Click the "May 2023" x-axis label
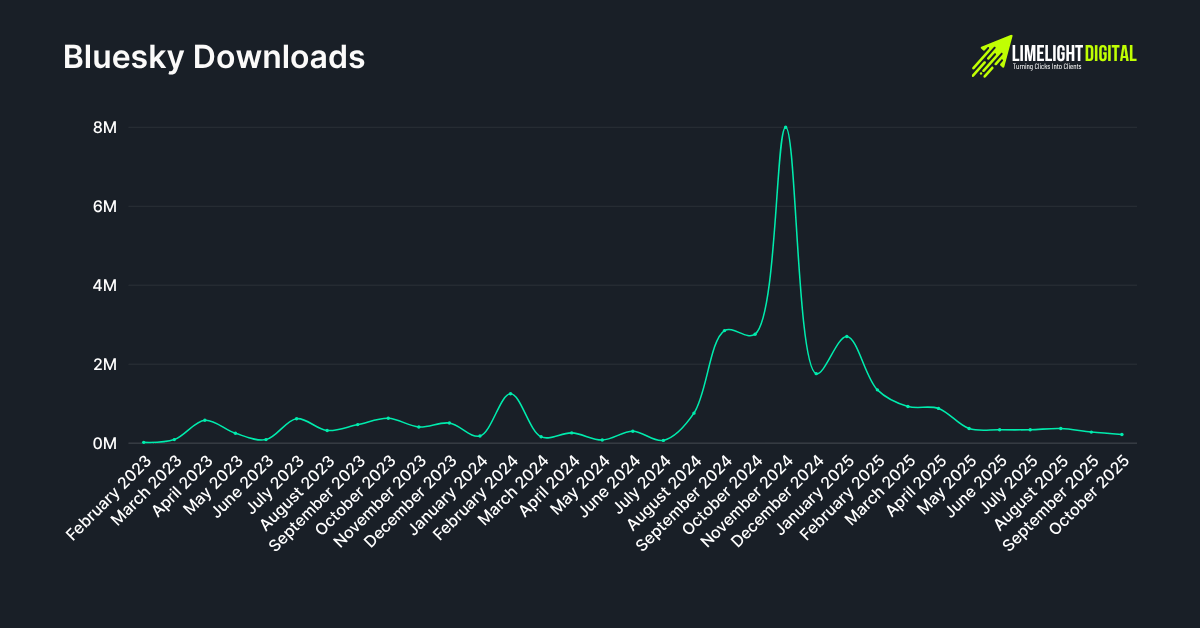 pos(216,483)
